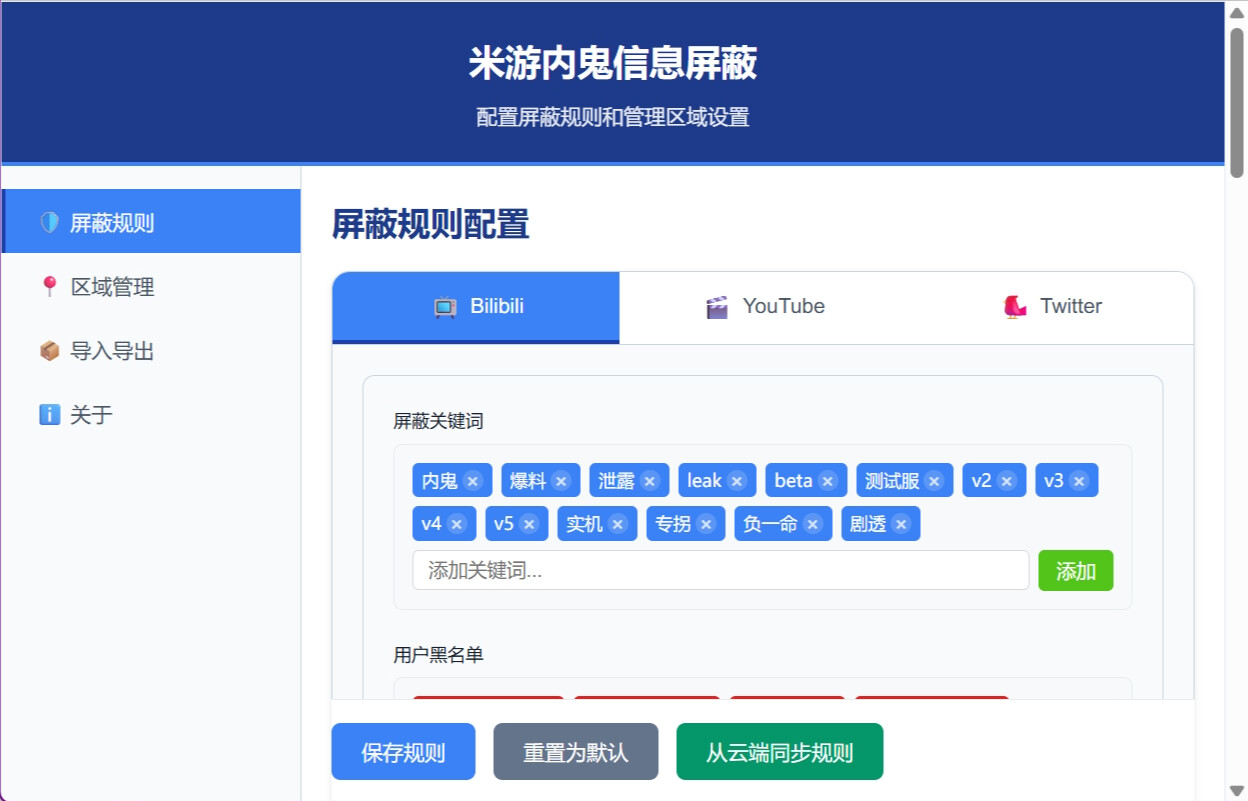This screenshot has height=801, width=1248.
Task: Remove the 测试服 keyword tag
Action: tap(934, 481)
